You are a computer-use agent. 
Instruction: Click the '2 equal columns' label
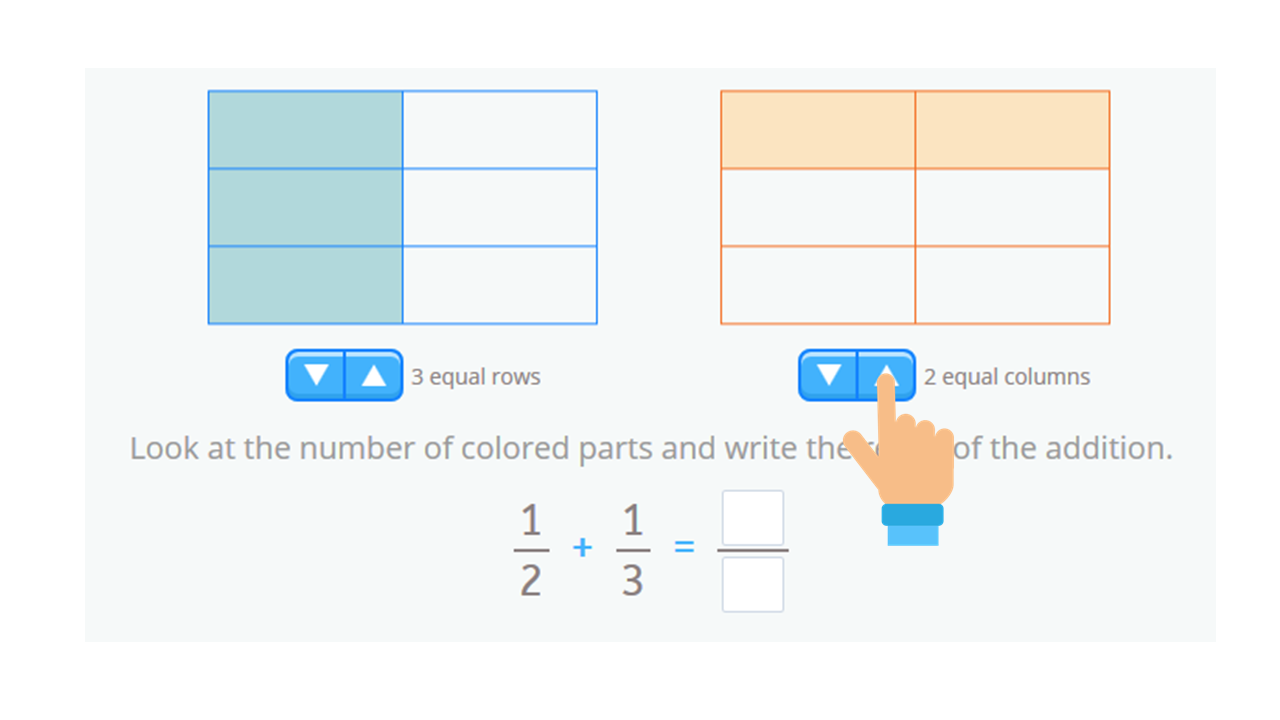click(x=1007, y=376)
